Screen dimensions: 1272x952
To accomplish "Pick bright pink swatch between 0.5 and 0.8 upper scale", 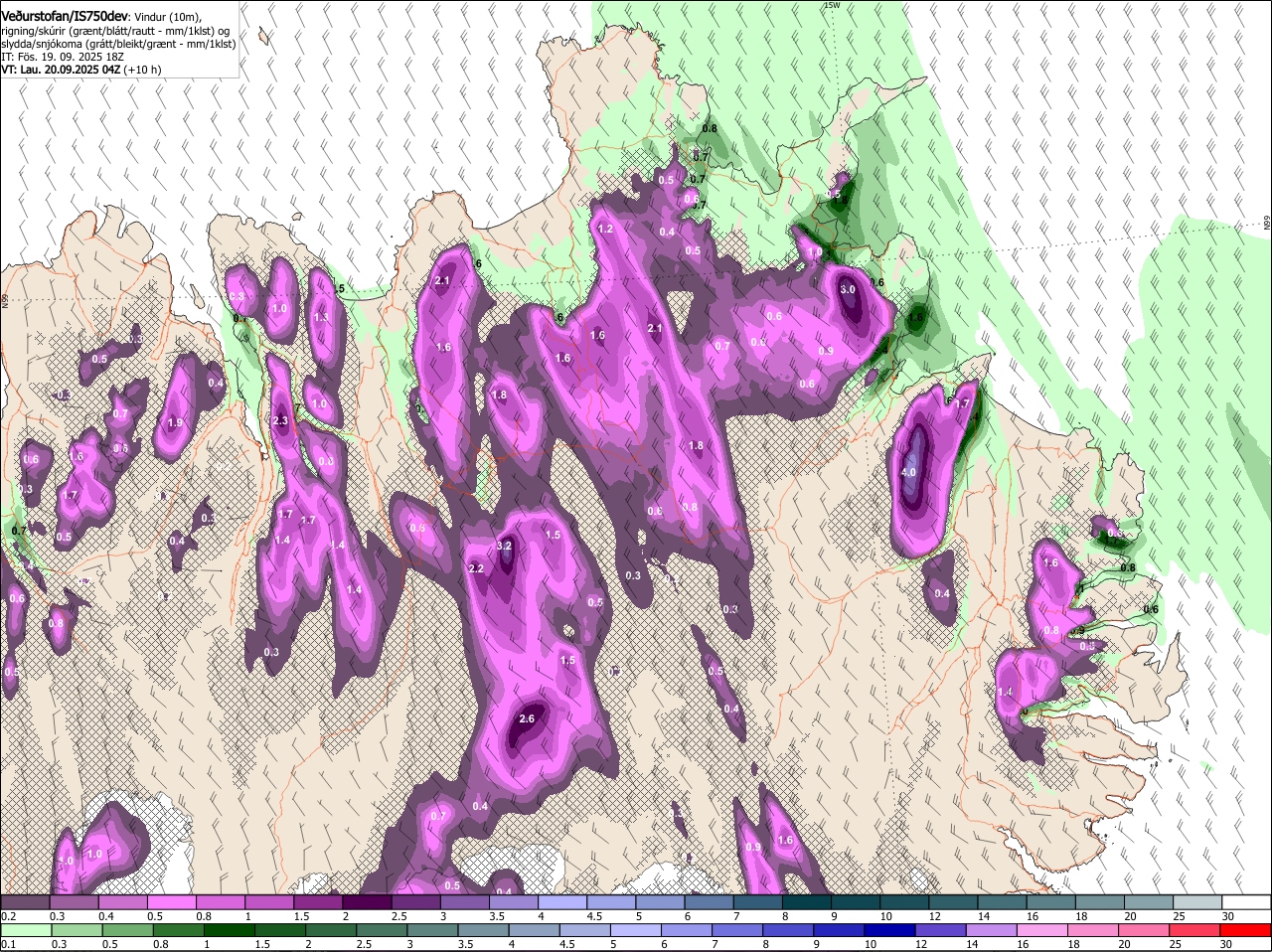I will click(171, 902).
